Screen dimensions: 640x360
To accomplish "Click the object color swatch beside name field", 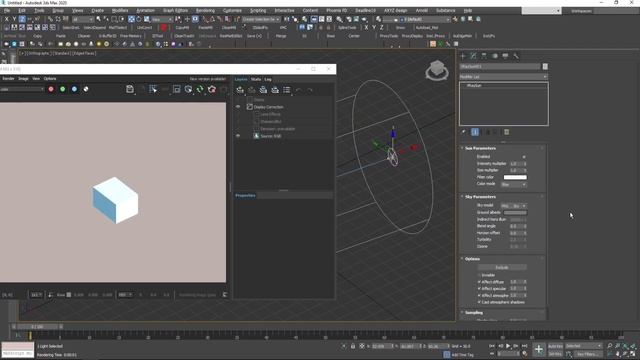I will [x=545, y=67].
